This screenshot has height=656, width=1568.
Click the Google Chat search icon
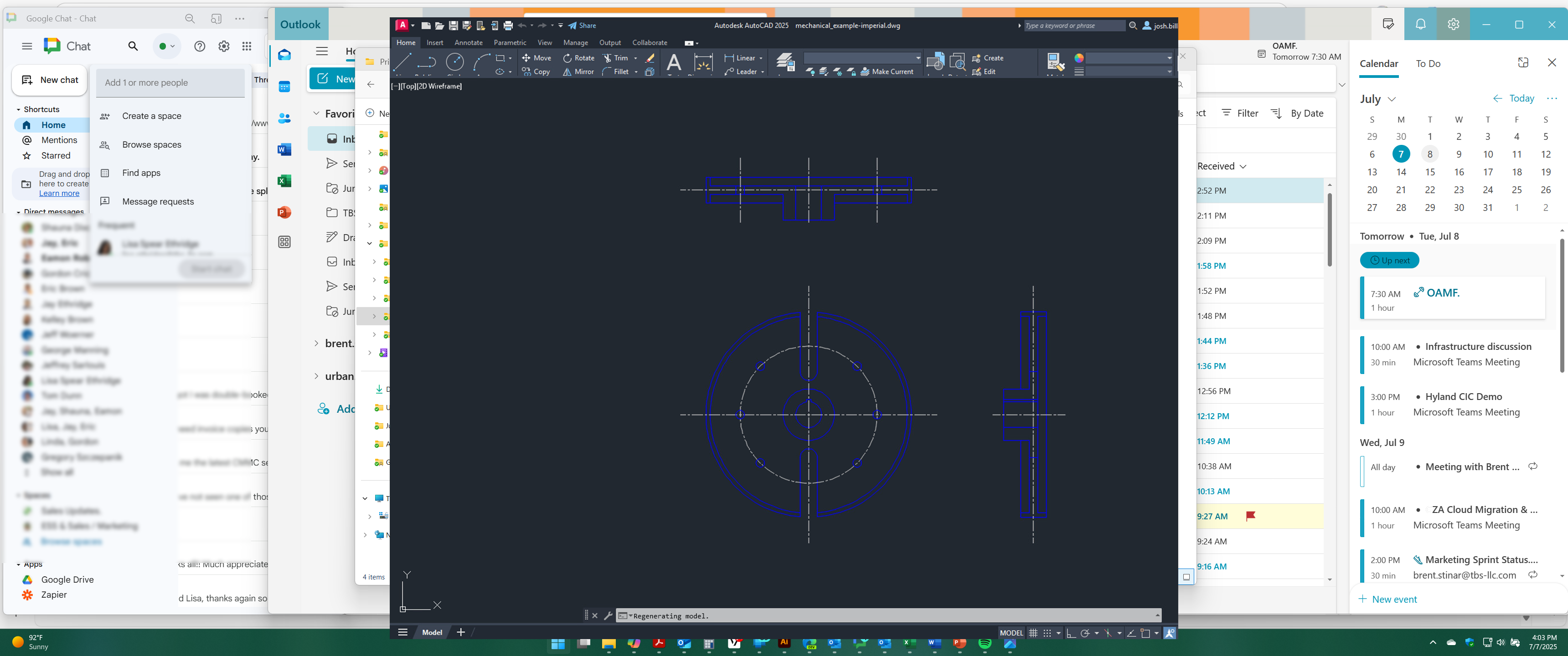pyautogui.click(x=133, y=46)
